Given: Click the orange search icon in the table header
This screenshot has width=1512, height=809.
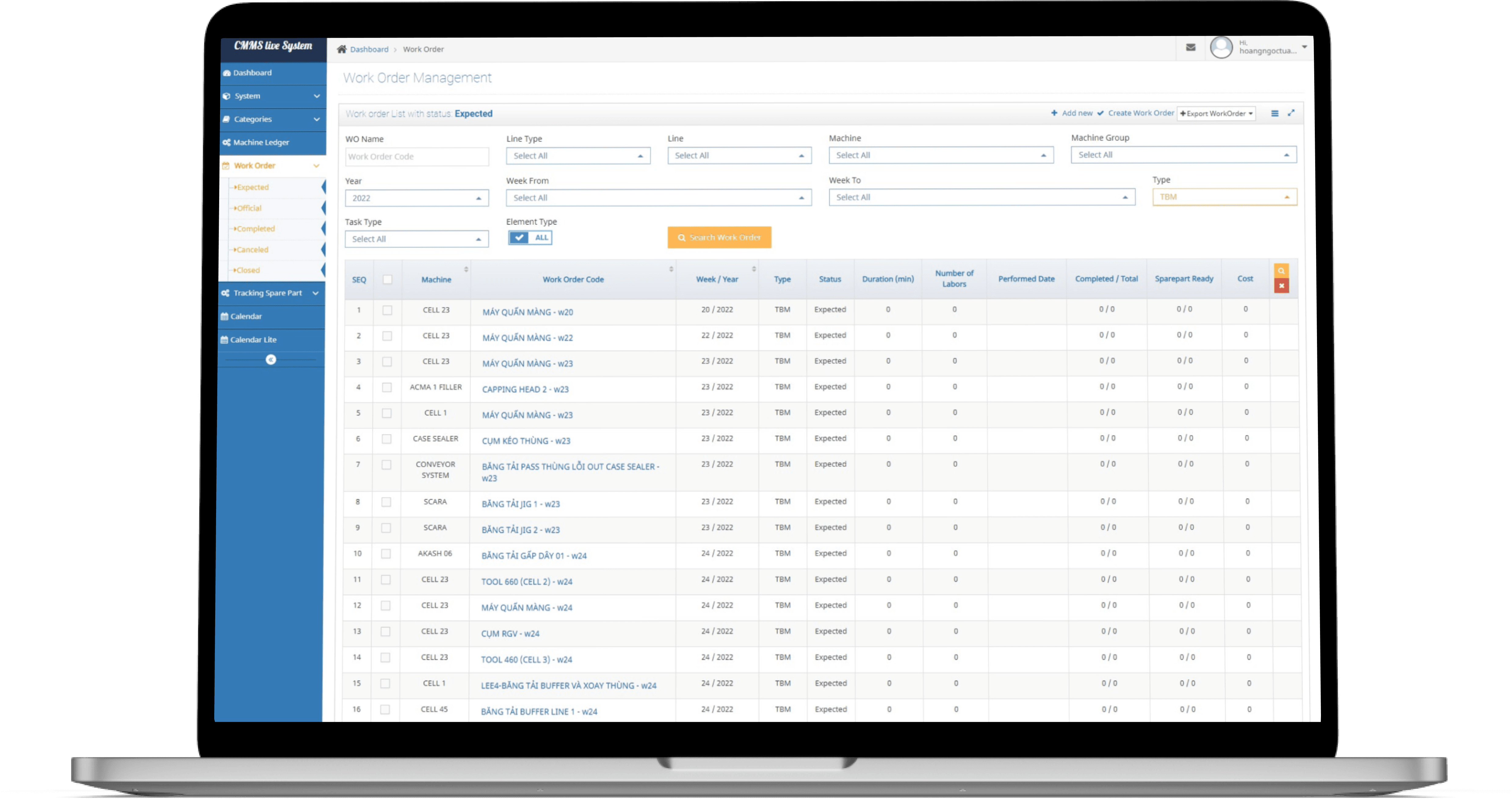Looking at the screenshot, I should [x=1282, y=271].
